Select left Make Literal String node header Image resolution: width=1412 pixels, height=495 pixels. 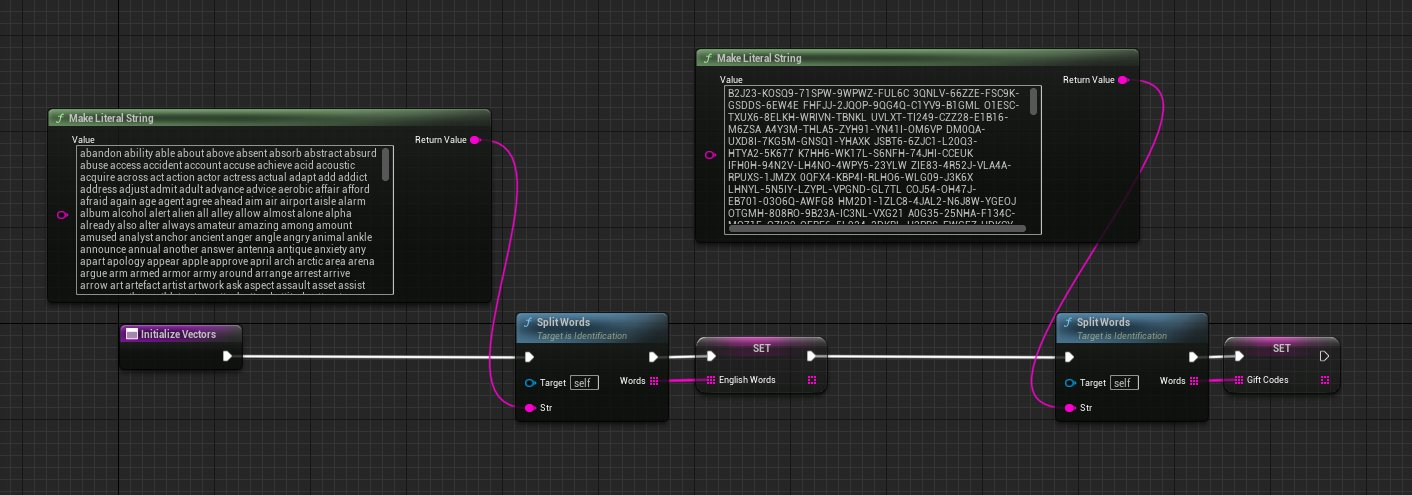[270, 118]
